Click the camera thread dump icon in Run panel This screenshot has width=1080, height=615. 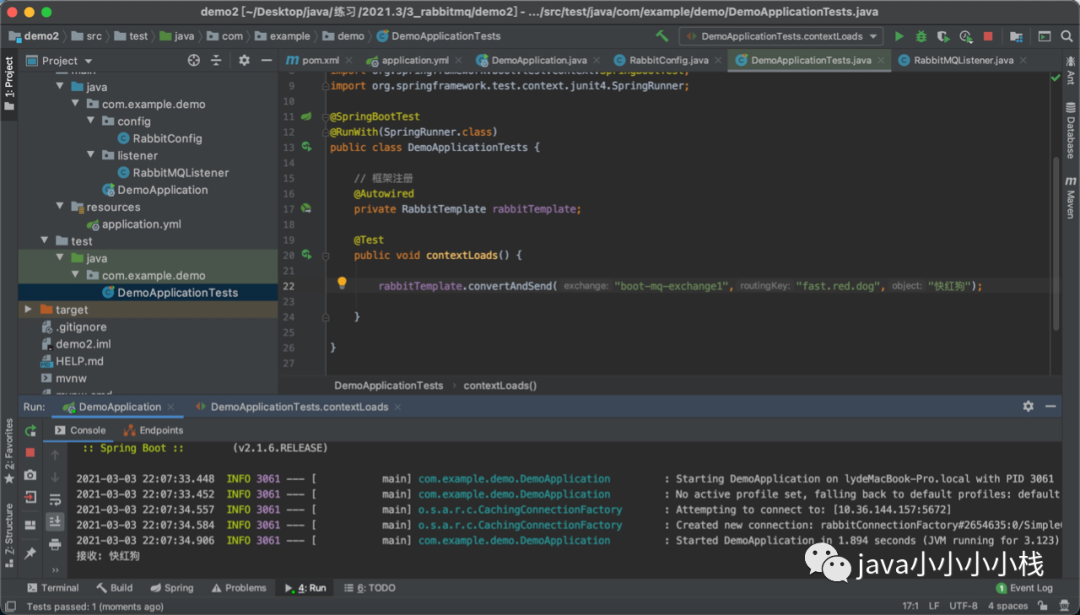pyautogui.click(x=30, y=475)
